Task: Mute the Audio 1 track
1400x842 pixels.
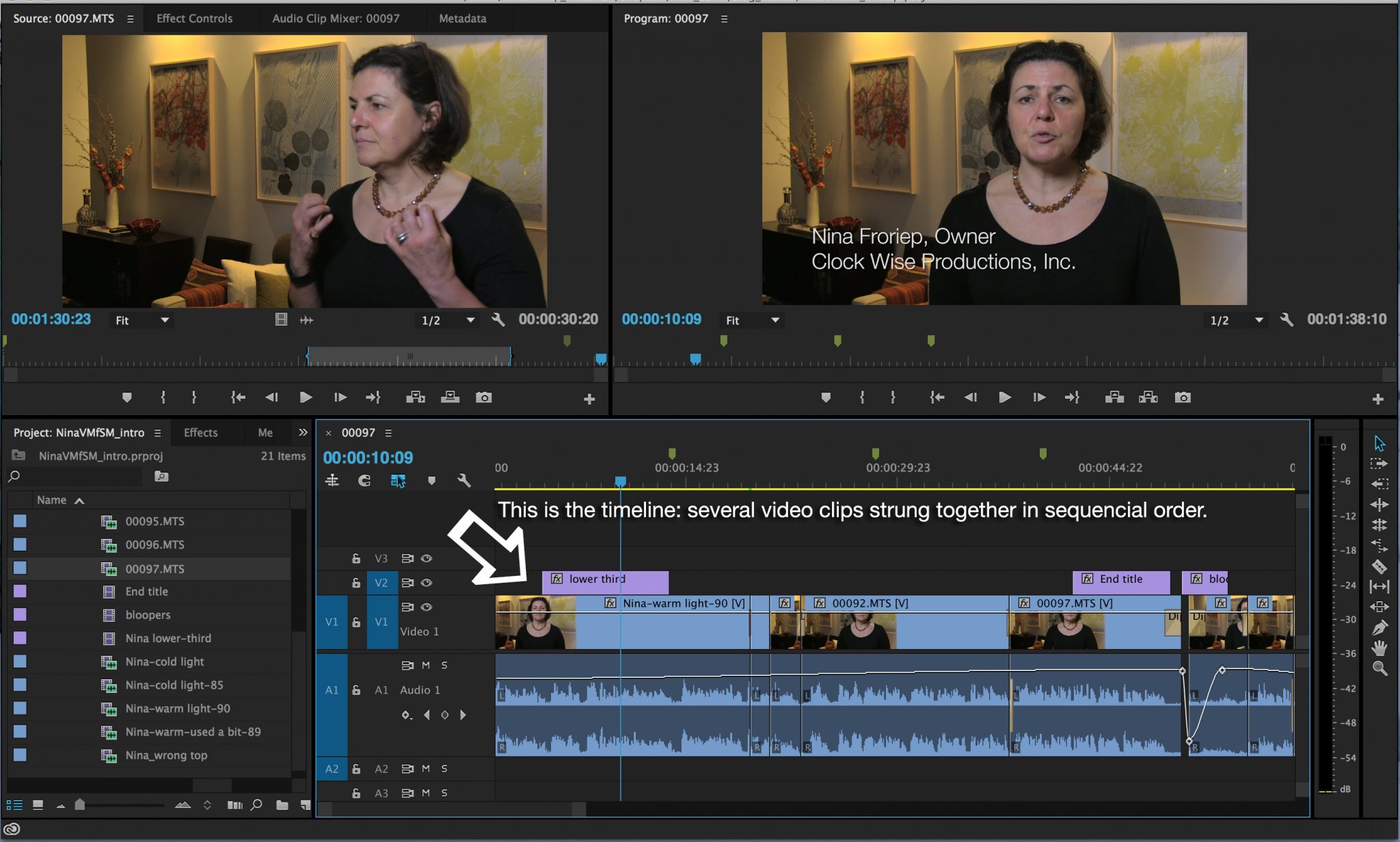Action: (425, 664)
